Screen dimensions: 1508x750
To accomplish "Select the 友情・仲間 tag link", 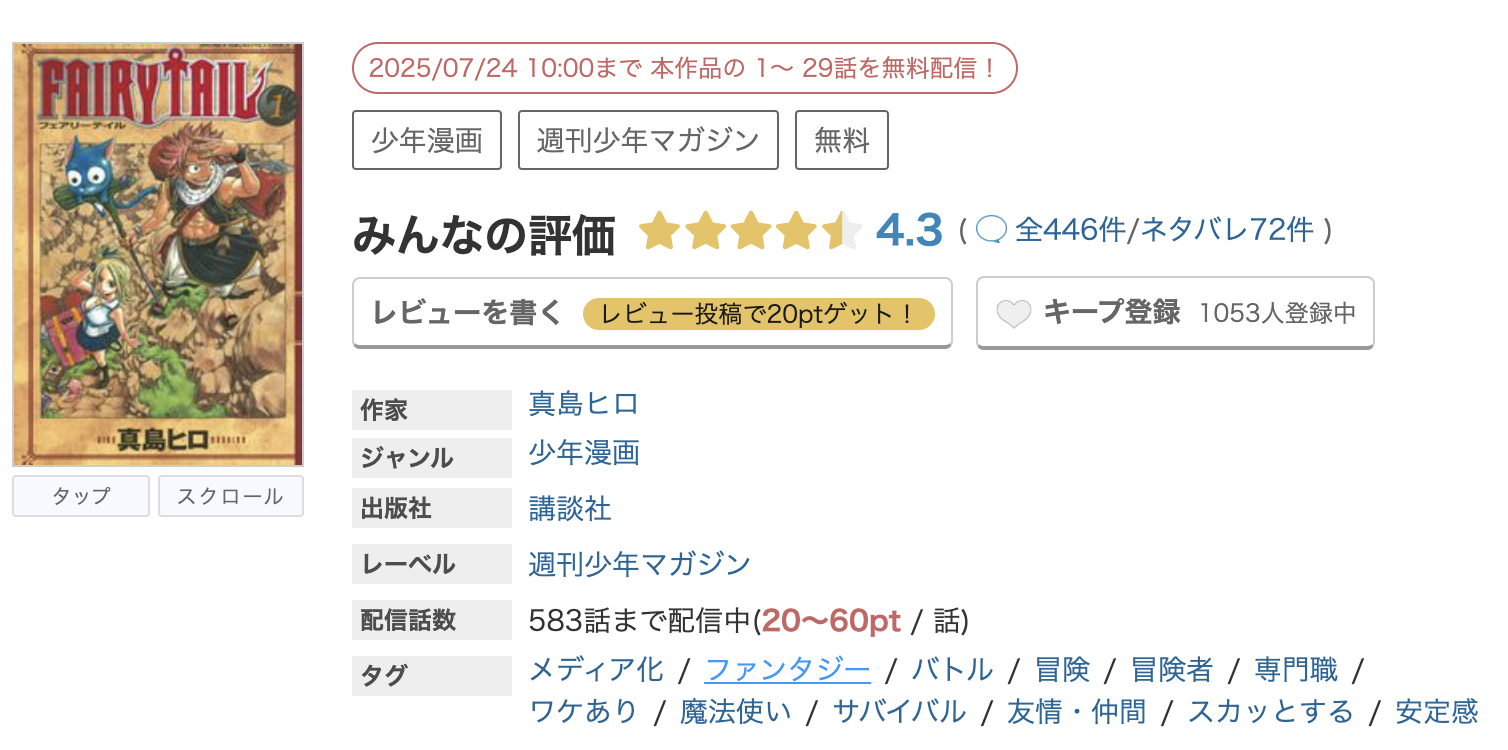I will [1076, 711].
